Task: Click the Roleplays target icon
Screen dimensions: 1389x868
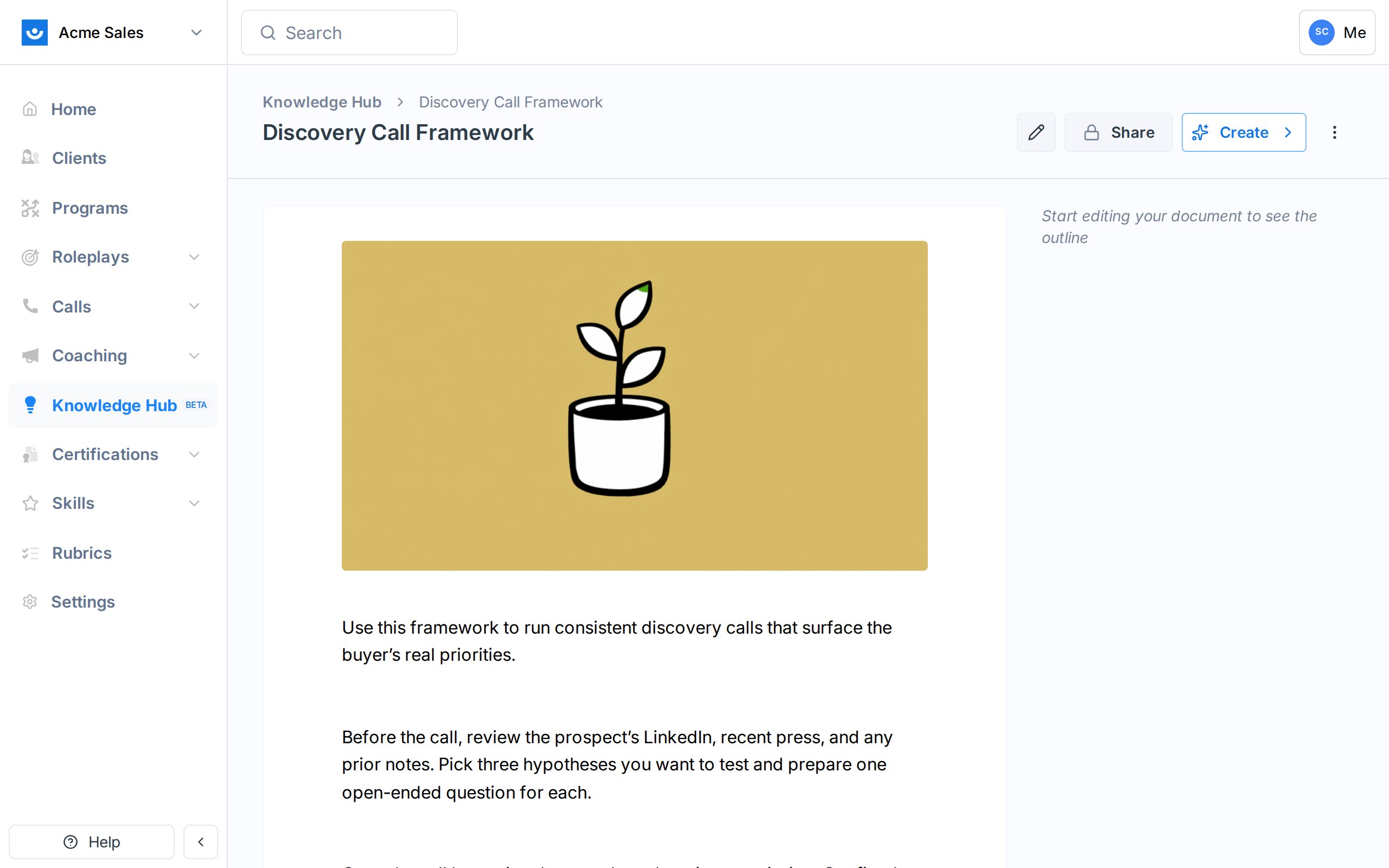Action: (x=30, y=257)
